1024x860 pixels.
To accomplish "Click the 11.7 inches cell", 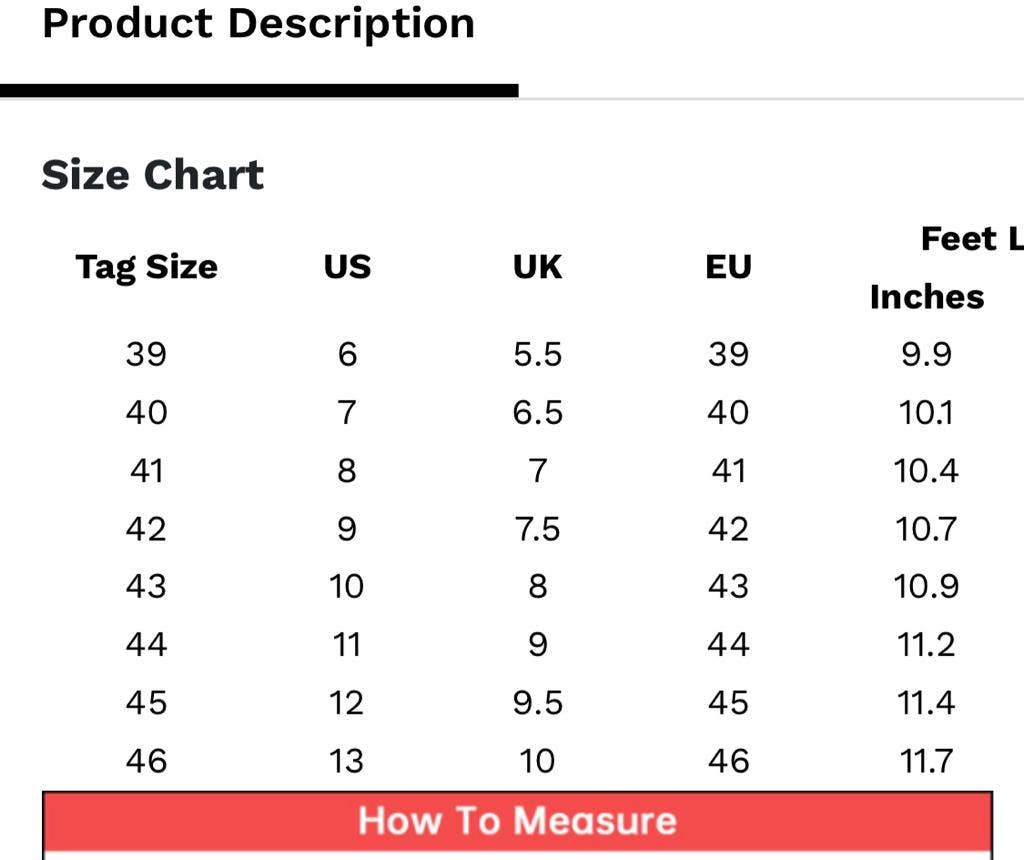I will pos(927,761).
